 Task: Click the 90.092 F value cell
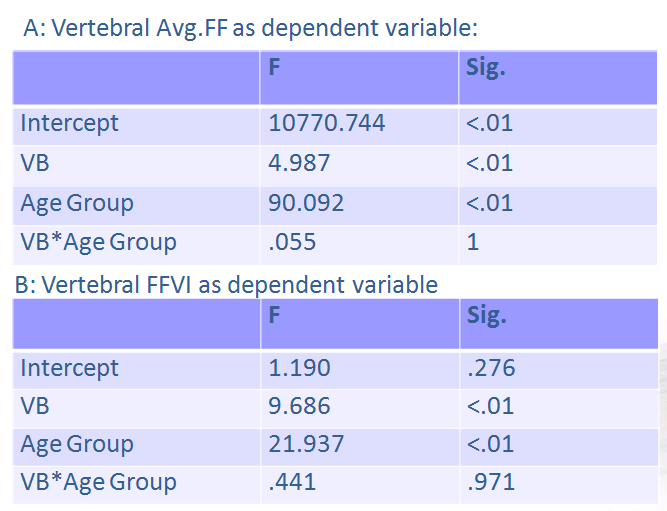pyautogui.click(x=306, y=203)
